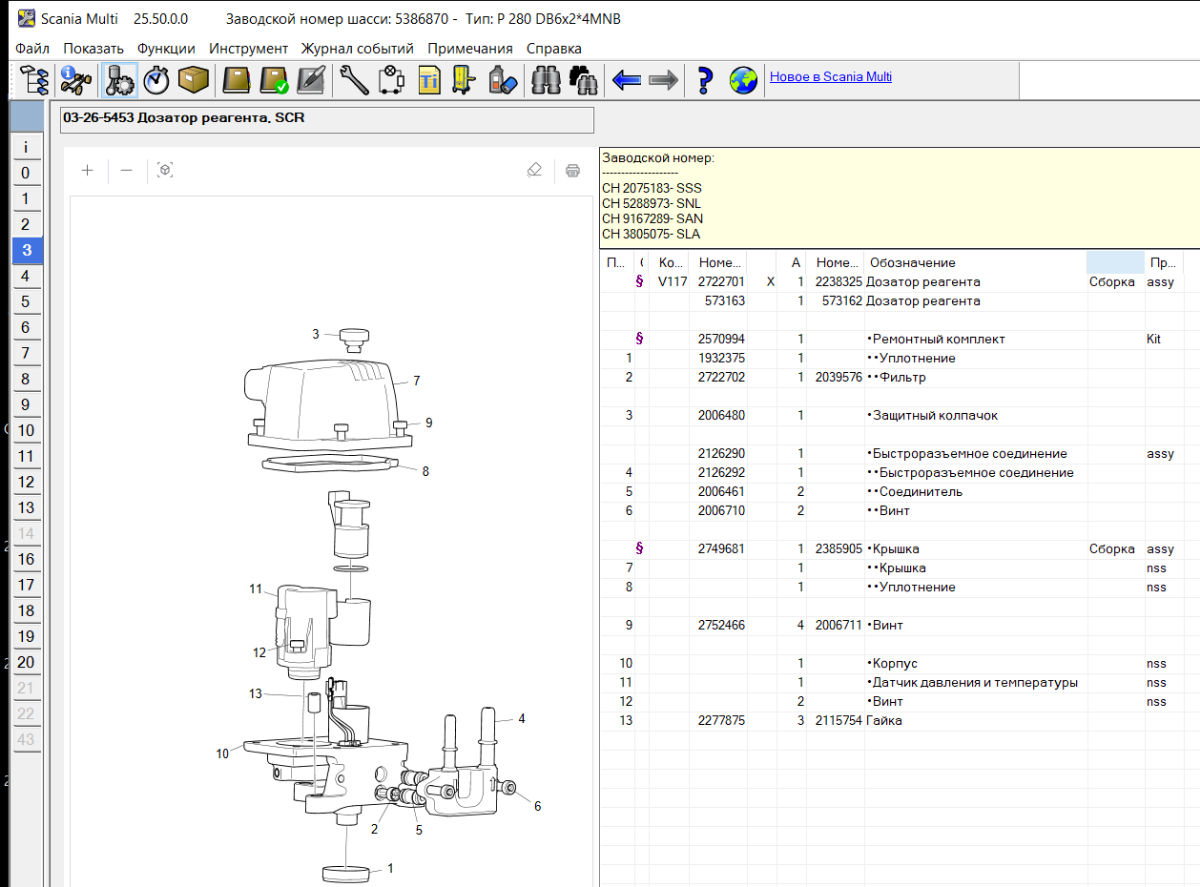Viewport: 1200px width, 887px height.
Task: Click the yellow Ti information icon
Action: tap(429, 79)
